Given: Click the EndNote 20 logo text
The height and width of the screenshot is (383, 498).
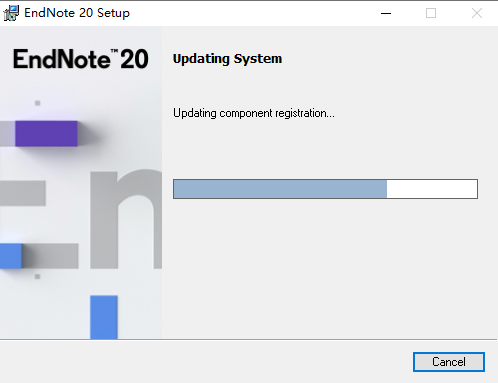Looking at the screenshot, I should [x=81, y=59].
